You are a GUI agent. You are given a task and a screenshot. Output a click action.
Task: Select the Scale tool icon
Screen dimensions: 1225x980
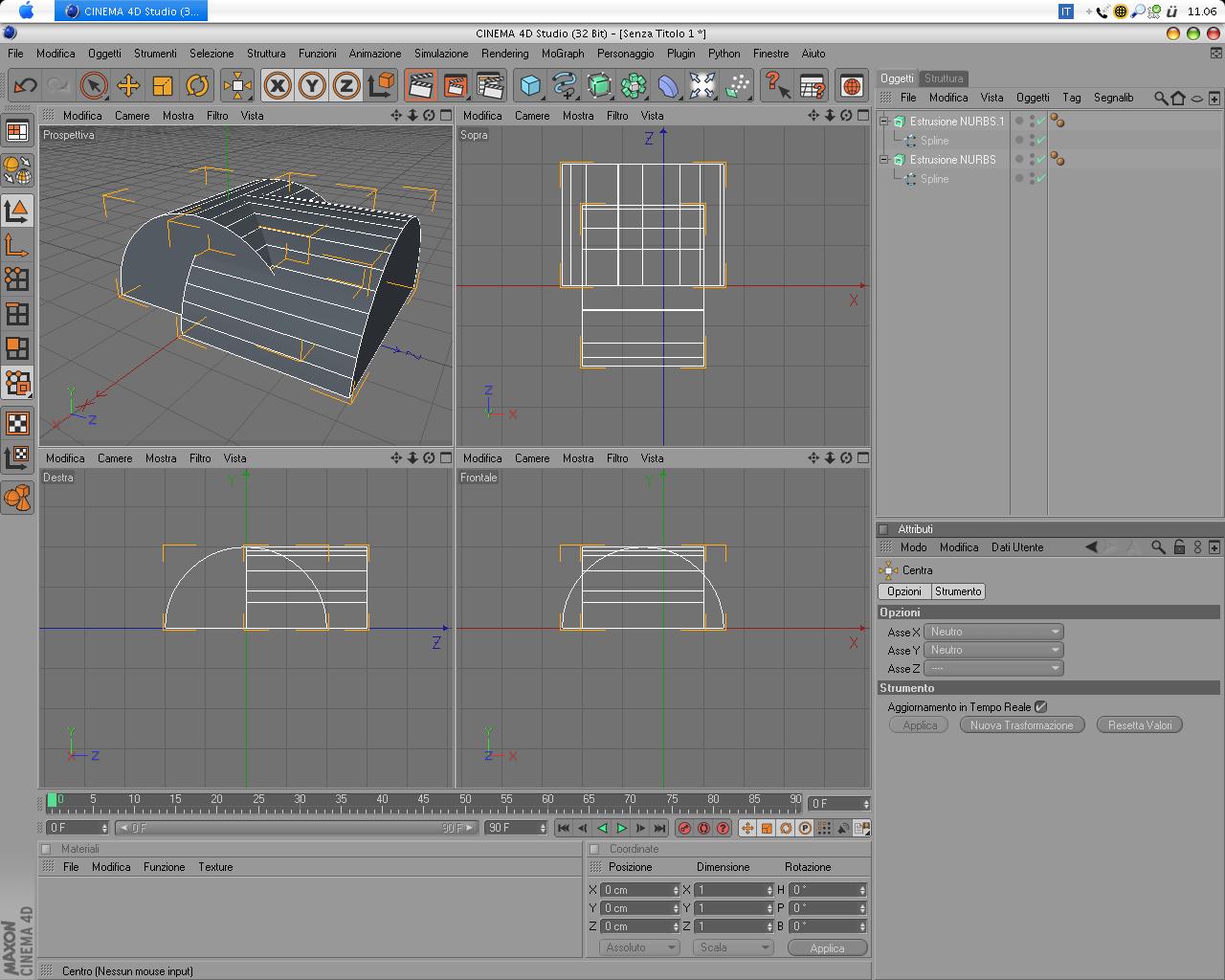tap(163, 86)
